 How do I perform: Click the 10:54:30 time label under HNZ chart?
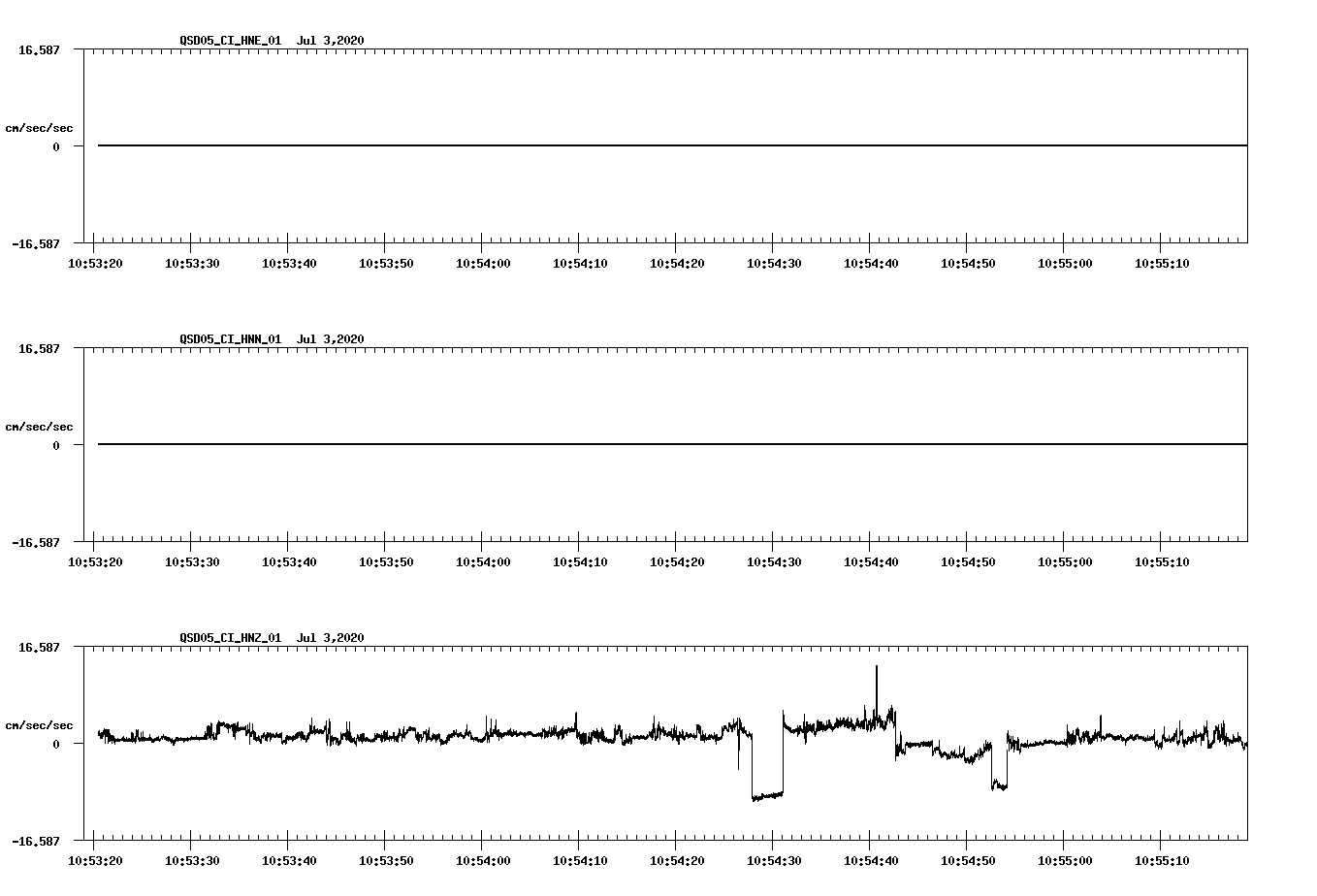[774, 860]
